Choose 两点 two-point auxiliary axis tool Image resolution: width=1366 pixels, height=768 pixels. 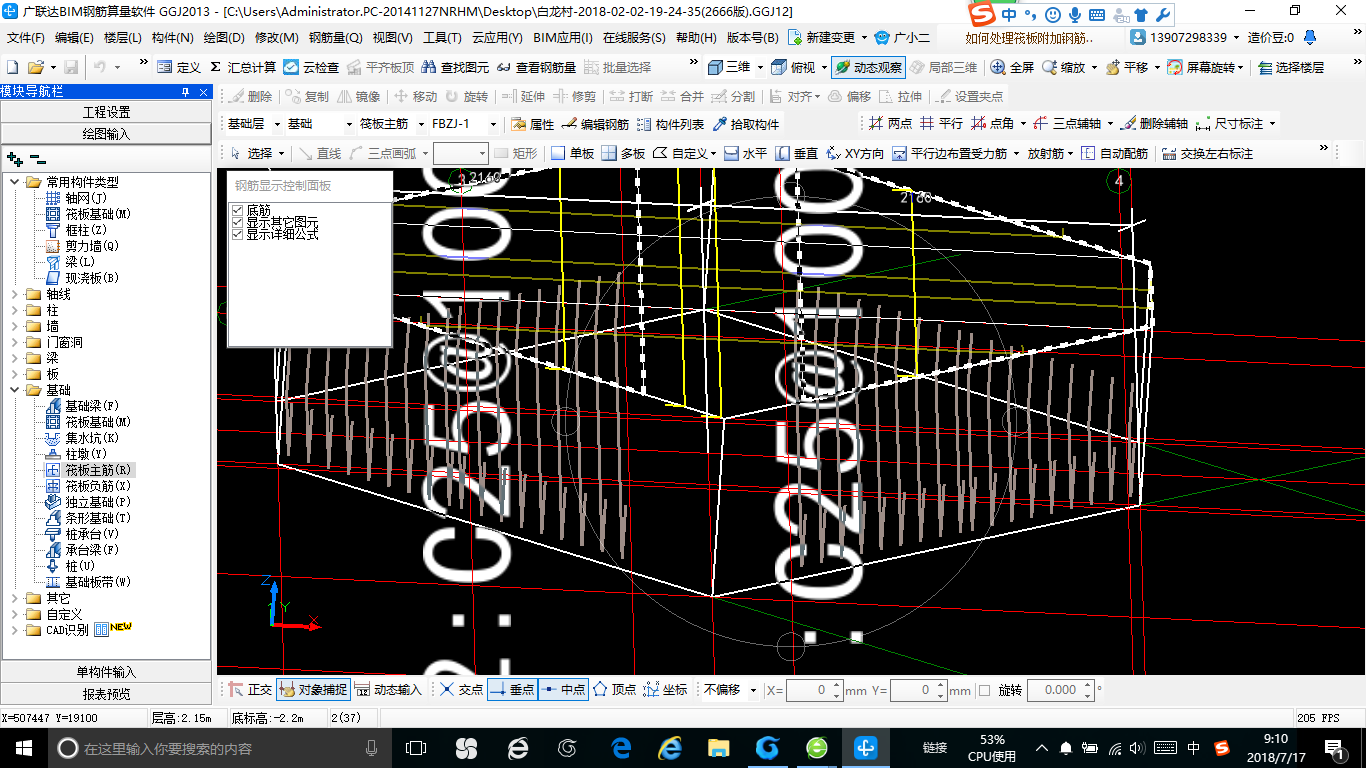pos(890,124)
